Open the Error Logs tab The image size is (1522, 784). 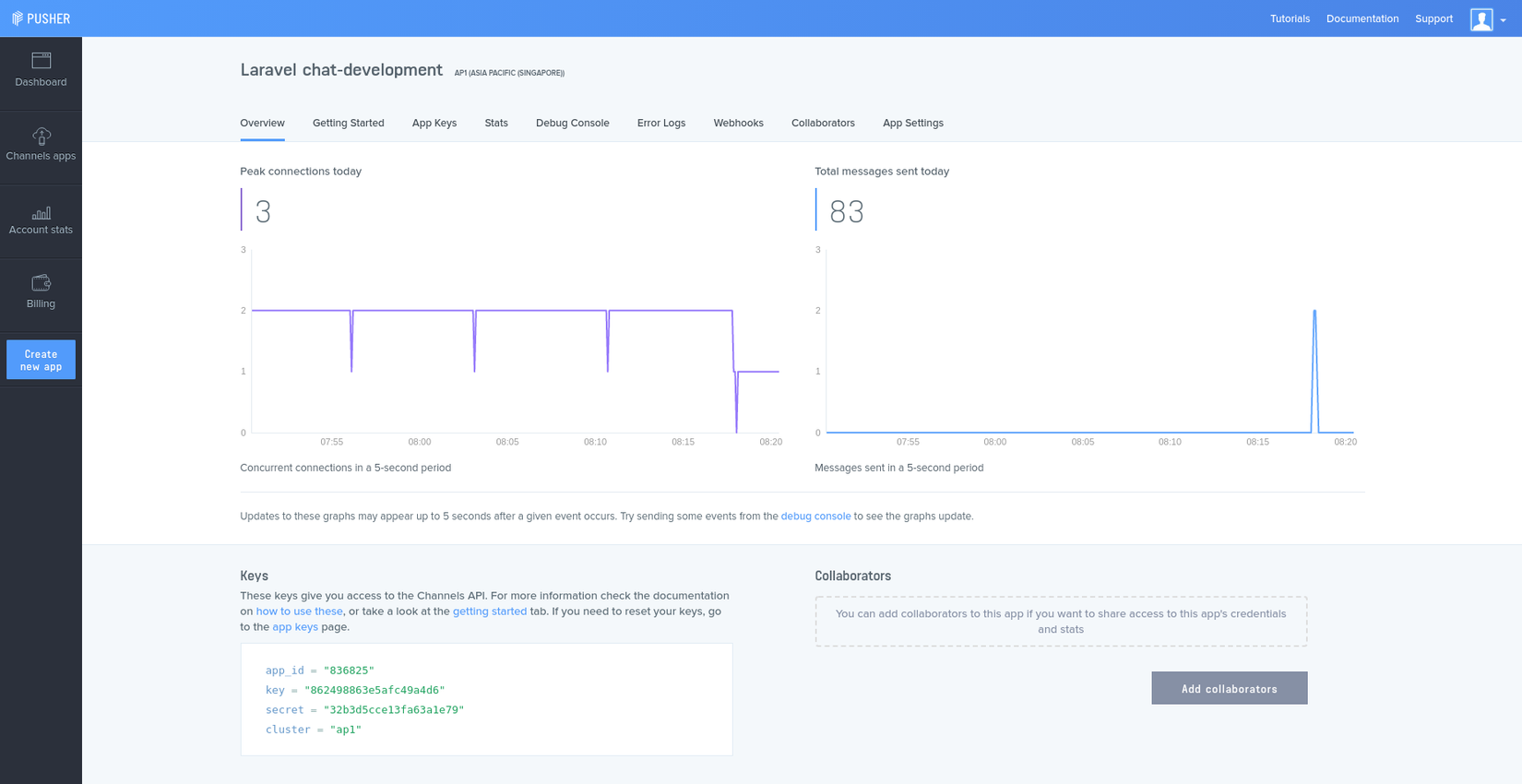tap(661, 123)
